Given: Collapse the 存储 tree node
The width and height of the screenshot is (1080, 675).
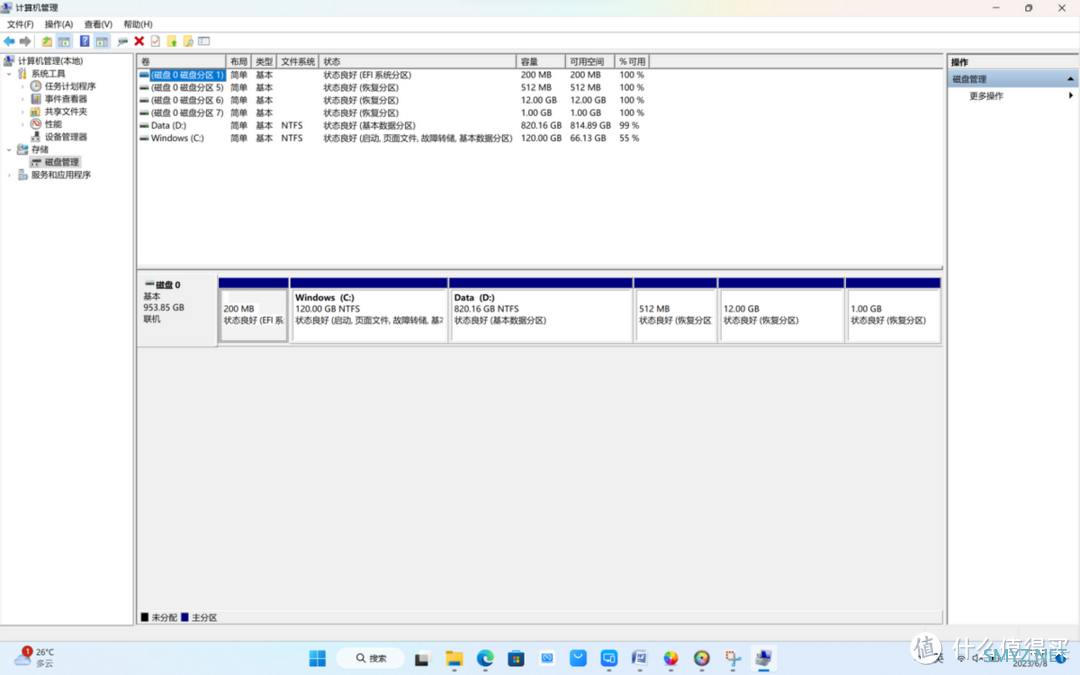Looking at the screenshot, I should coord(9,149).
